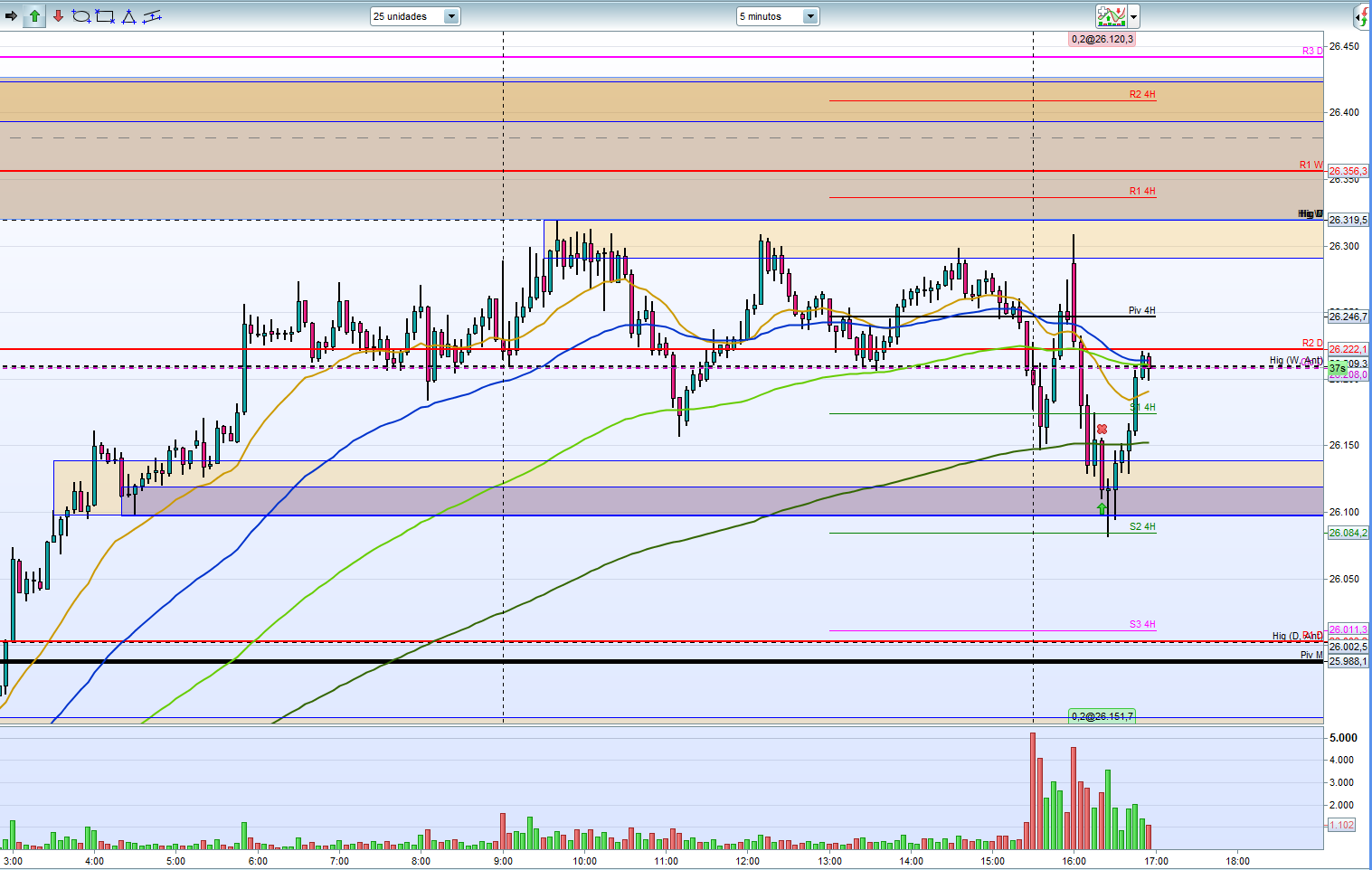The width and height of the screenshot is (1372, 870).
Task: Expand the arrow next to the indicator icon
Action: click(x=1133, y=16)
